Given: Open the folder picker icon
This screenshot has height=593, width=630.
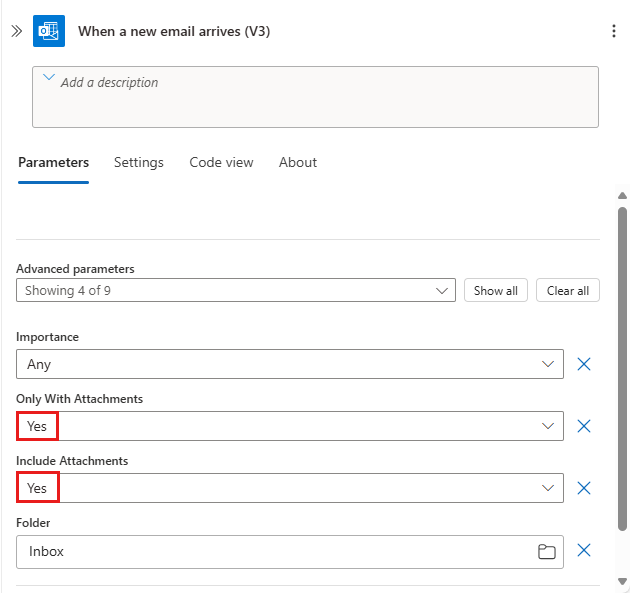Looking at the screenshot, I should pos(546,551).
